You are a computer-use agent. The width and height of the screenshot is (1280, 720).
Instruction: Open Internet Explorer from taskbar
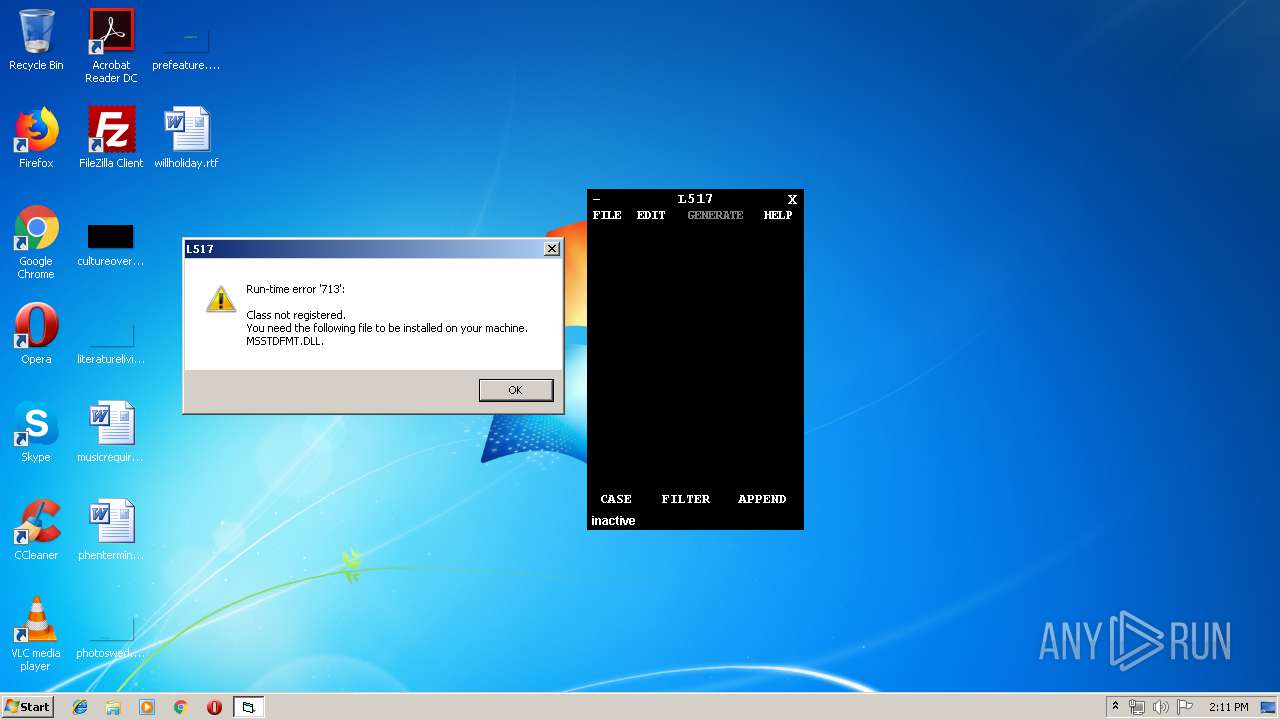pyautogui.click(x=80, y=707)
